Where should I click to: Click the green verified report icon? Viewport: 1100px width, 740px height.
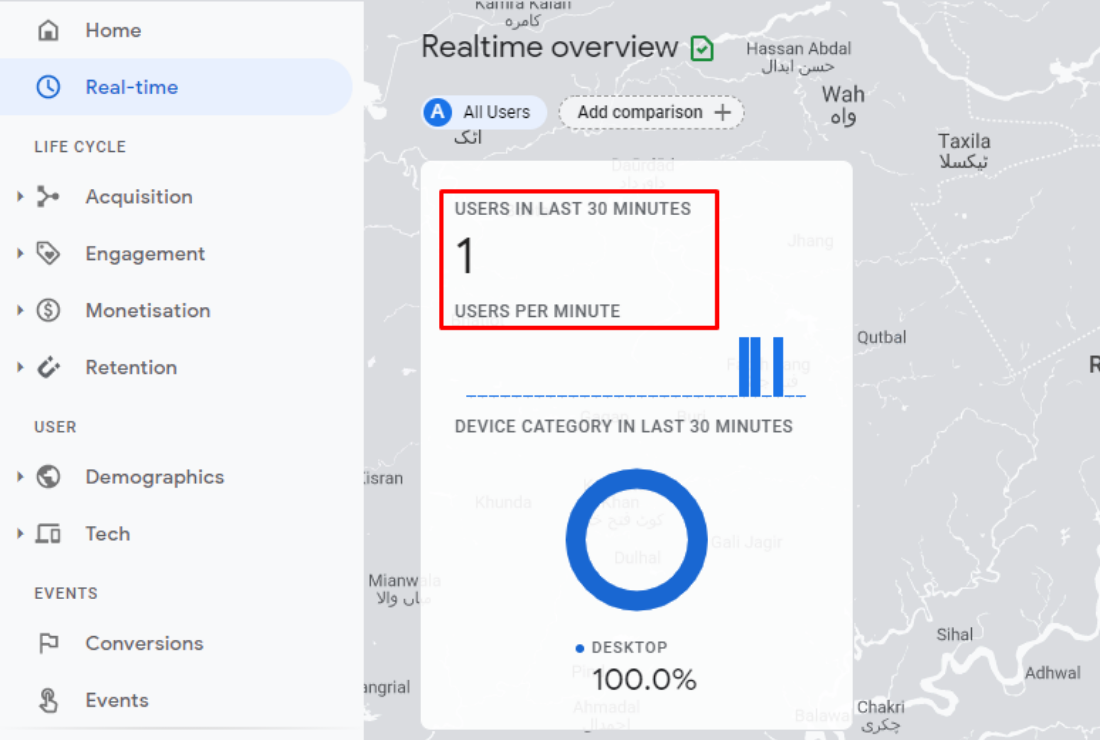[x=702, y=48]
